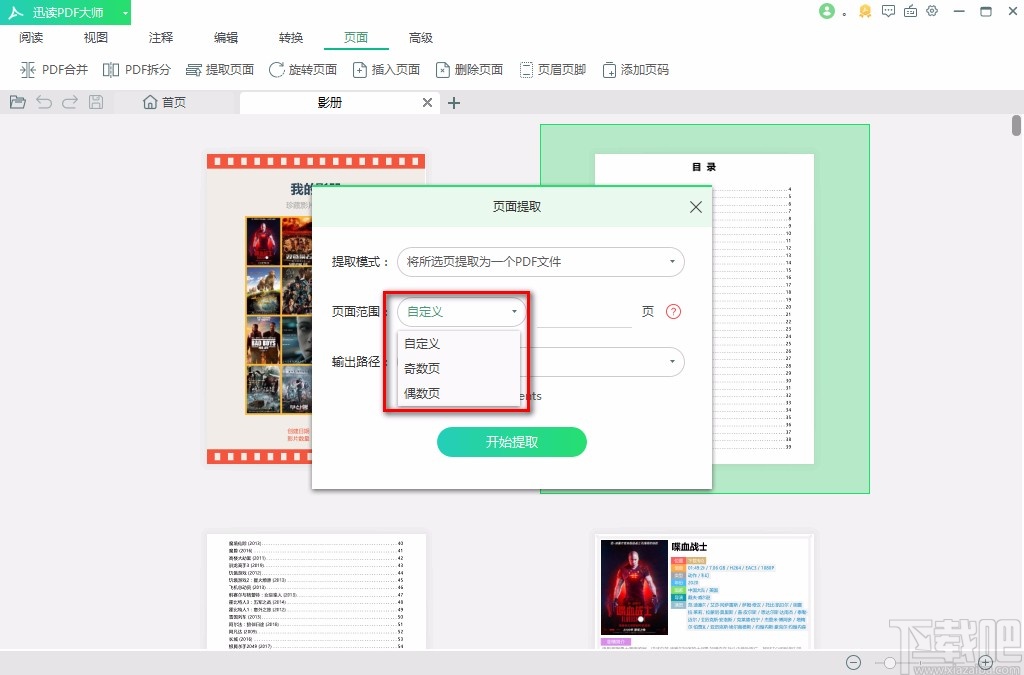Click the 旋转页面 rotate pages icon
The height and width of the screenshot is (675, 1024).
point(302,69)
